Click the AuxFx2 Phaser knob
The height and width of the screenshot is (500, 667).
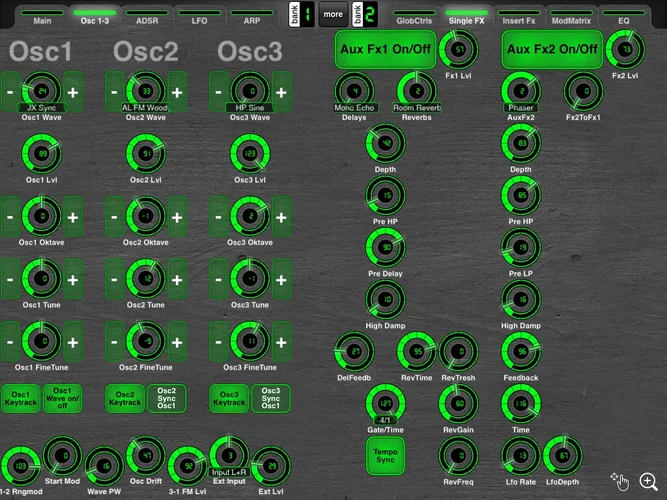click(x=521, y=91)
